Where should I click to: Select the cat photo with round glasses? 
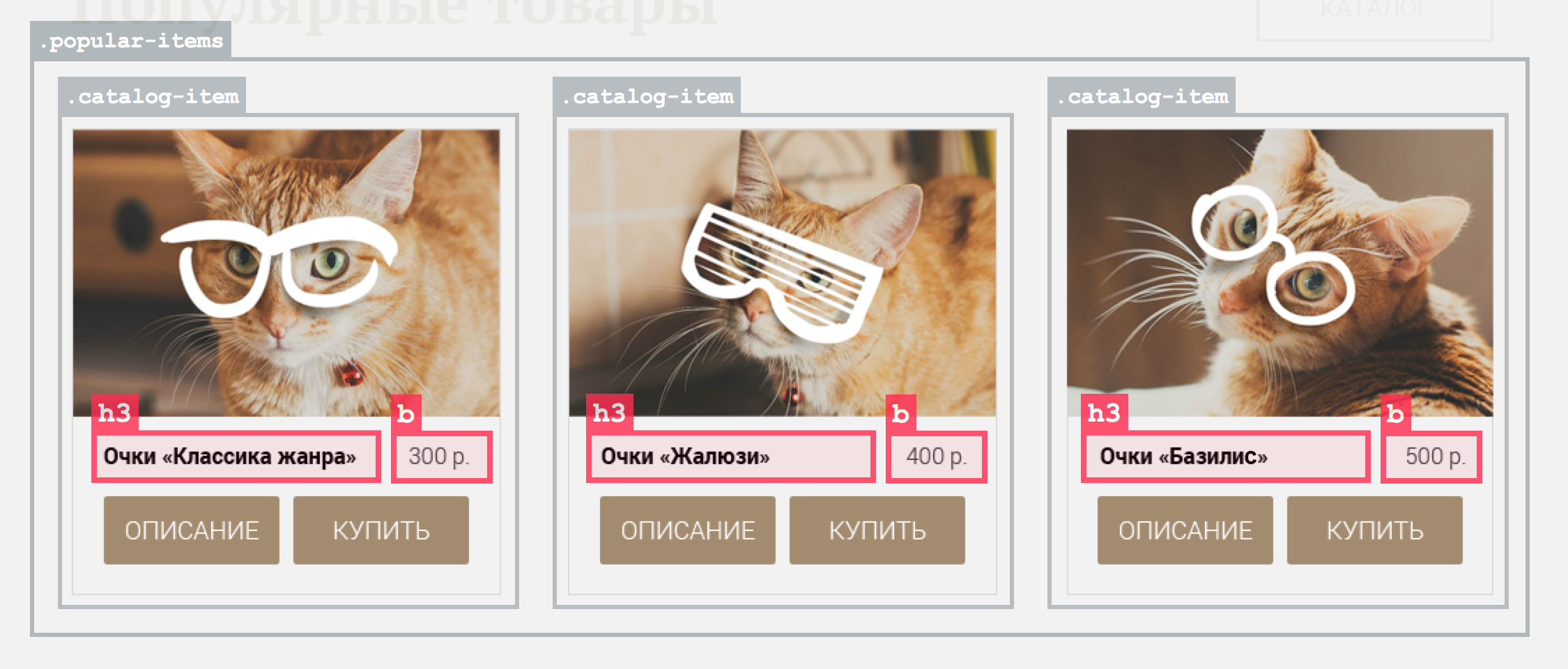pyautogui.click(x=1280, y=272)
